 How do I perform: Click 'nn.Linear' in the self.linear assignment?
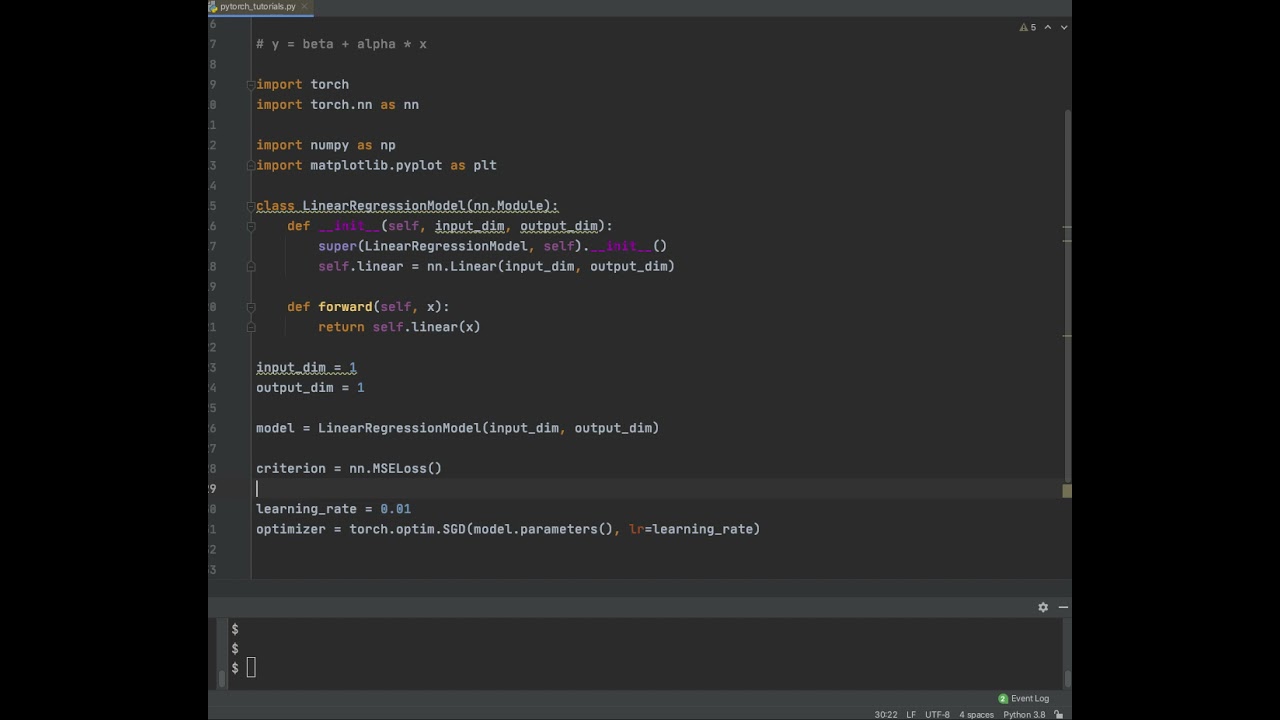[x=462, y=266]
